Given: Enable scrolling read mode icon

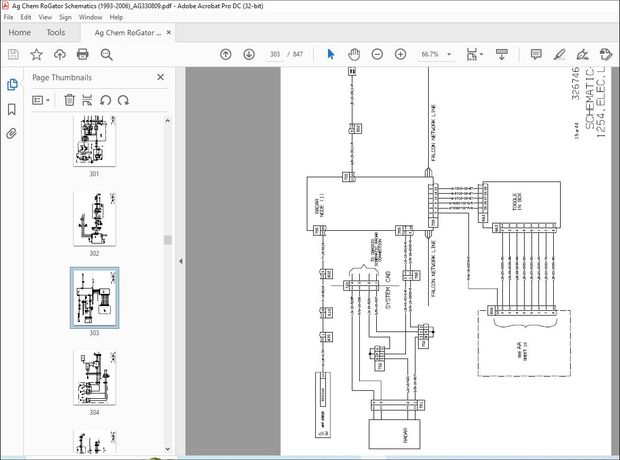Looking at the screenshot, I should (x=502, y=54).
